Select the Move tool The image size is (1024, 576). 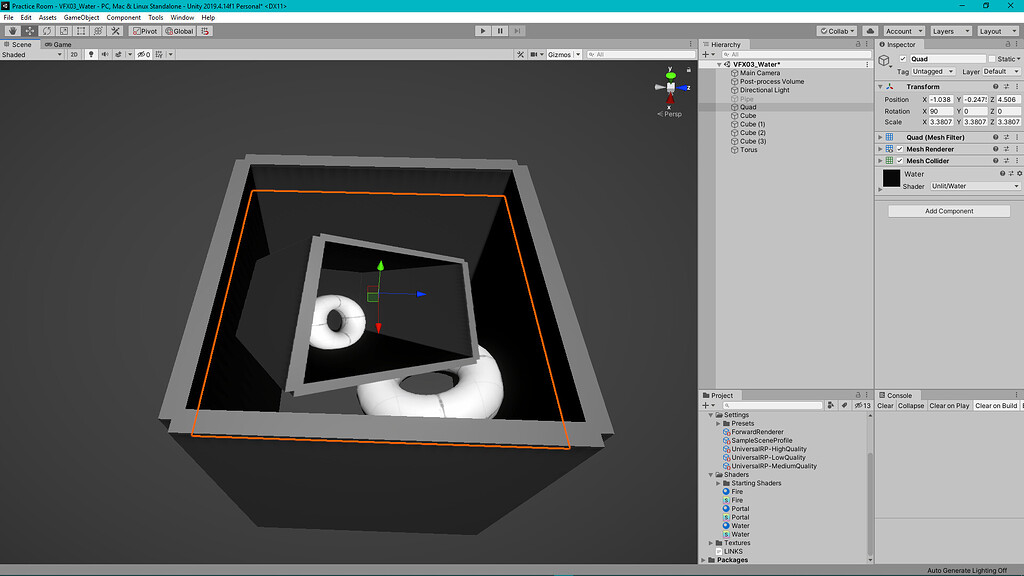coord(28,31)
